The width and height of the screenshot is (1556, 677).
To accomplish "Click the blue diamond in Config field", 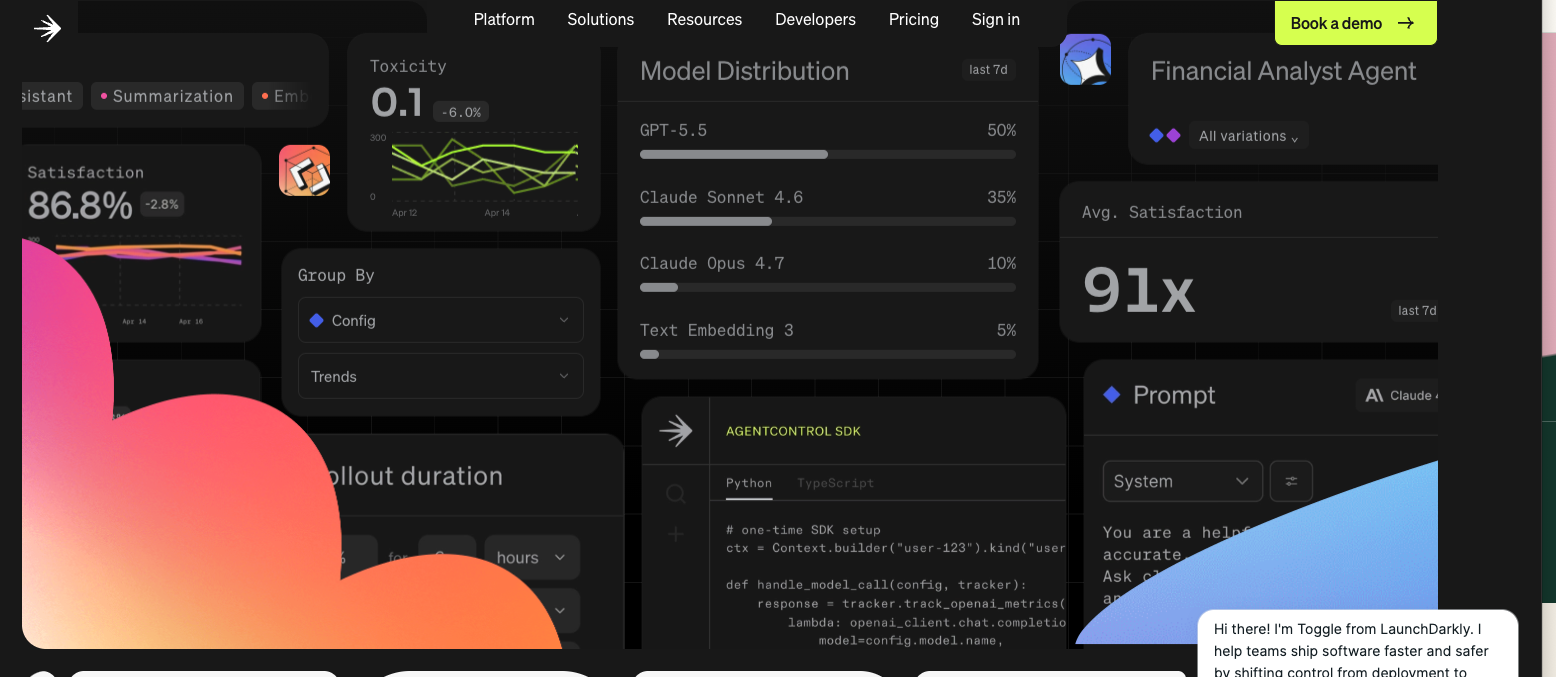I will pos(317,320).
